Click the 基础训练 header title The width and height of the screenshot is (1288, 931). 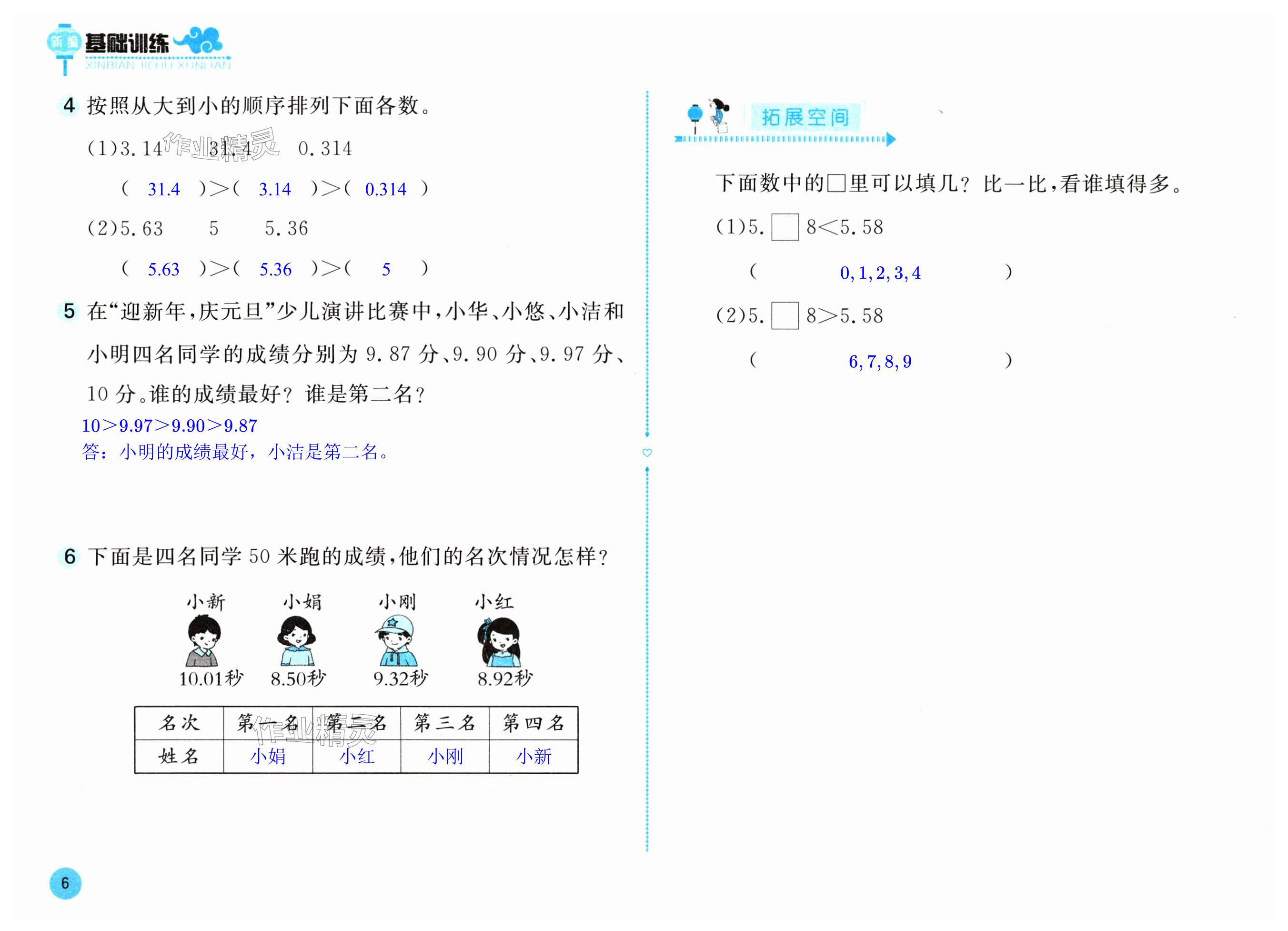coord(127,43)
